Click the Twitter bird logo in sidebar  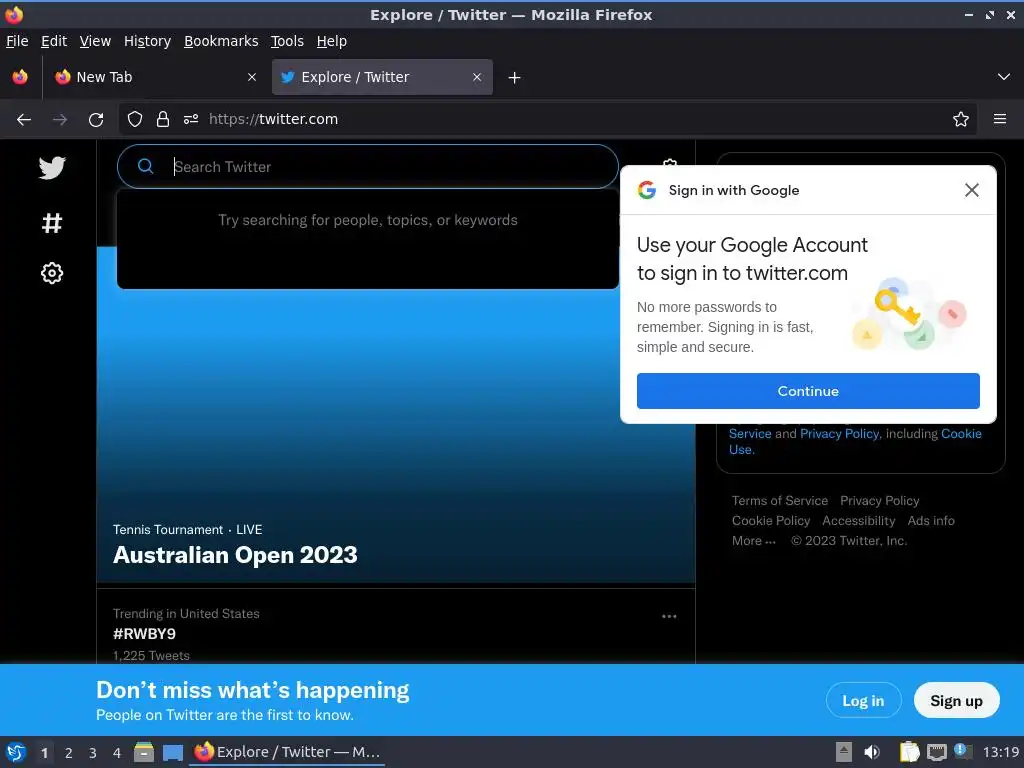click(x=52, y=168)
